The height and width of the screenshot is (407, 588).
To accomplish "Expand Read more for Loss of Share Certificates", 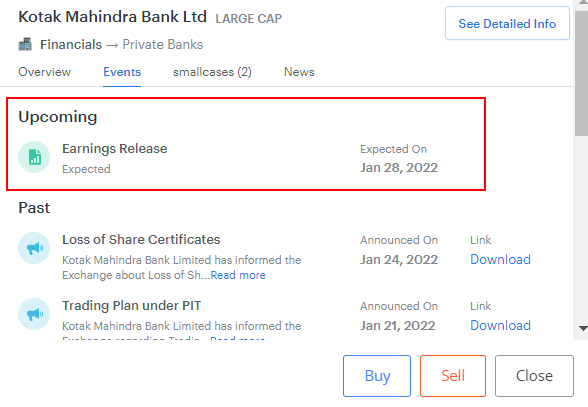I will click(238, 275).
